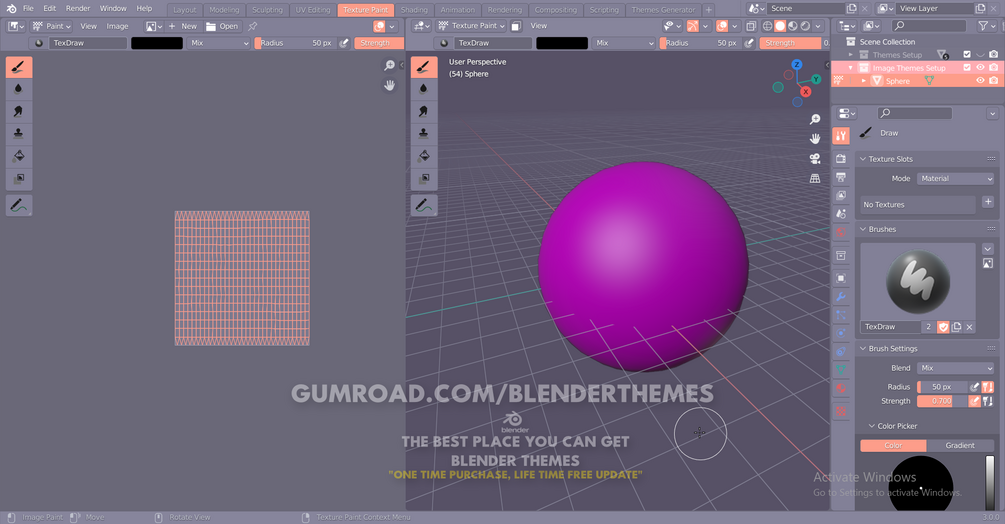Image resolution: width=1005 pixels, height=524 pixels.
Task: Select the Clone stamp tool in the image editor toolbar
Action: (19, 133)
